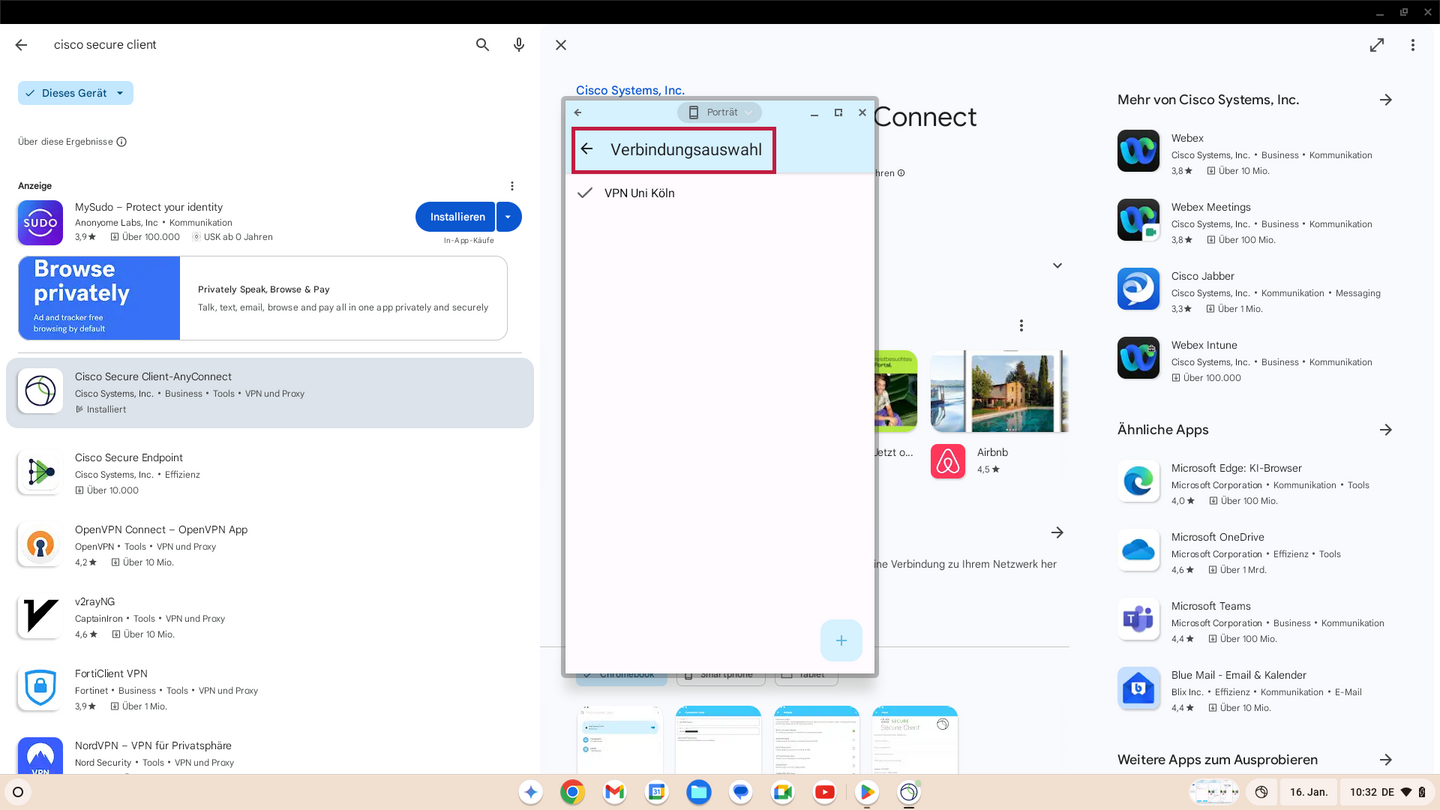
Task: Open the Blue Mail app icon
Action: tap(1138, 688)
